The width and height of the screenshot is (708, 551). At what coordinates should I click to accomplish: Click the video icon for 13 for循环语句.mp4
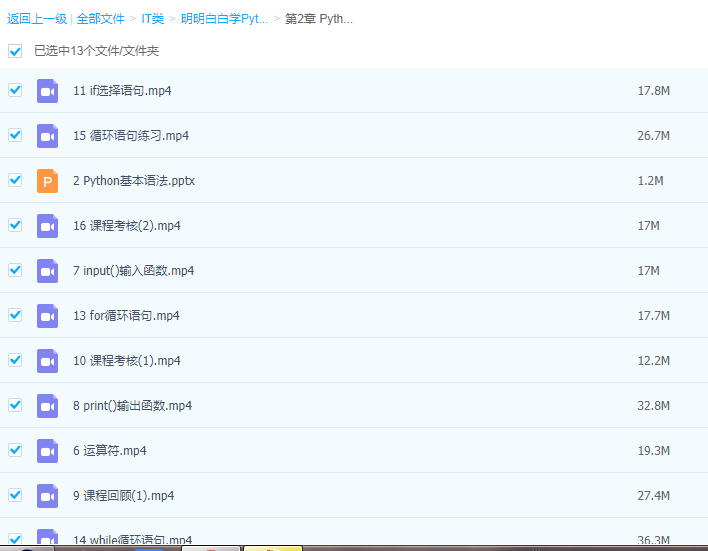click(48, 316)
